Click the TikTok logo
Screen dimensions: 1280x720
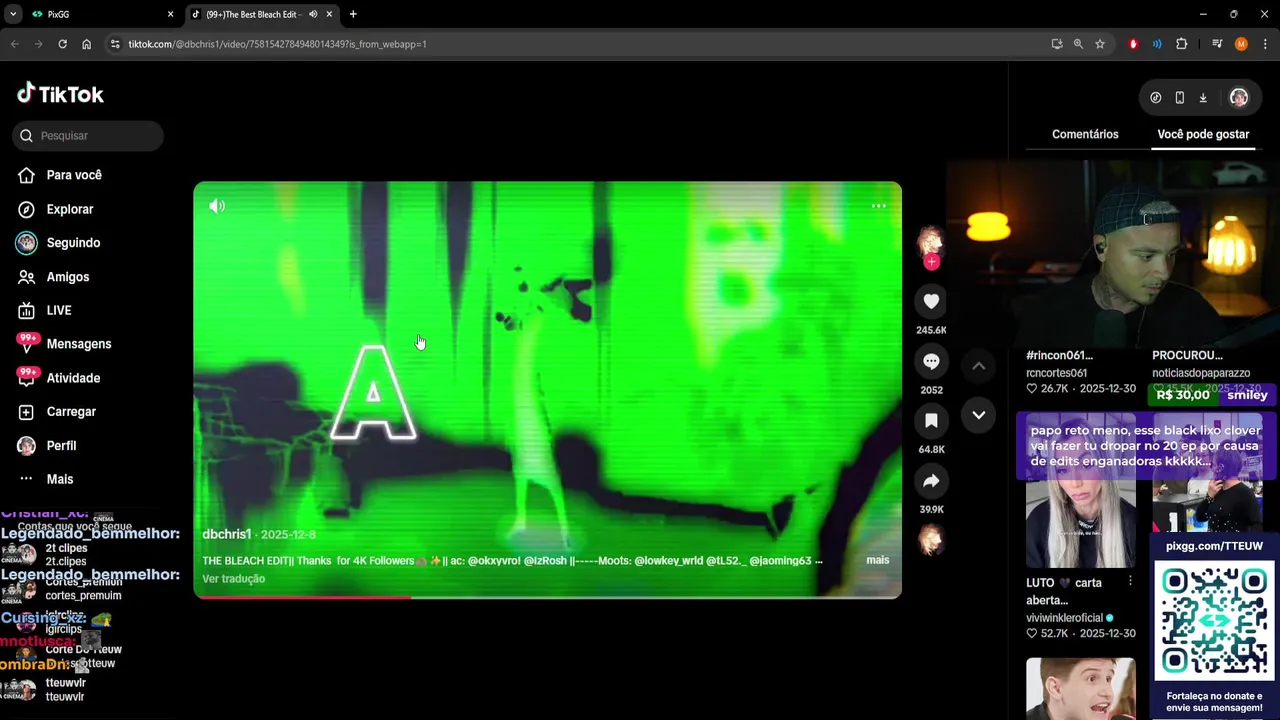[x=60, y=94]
